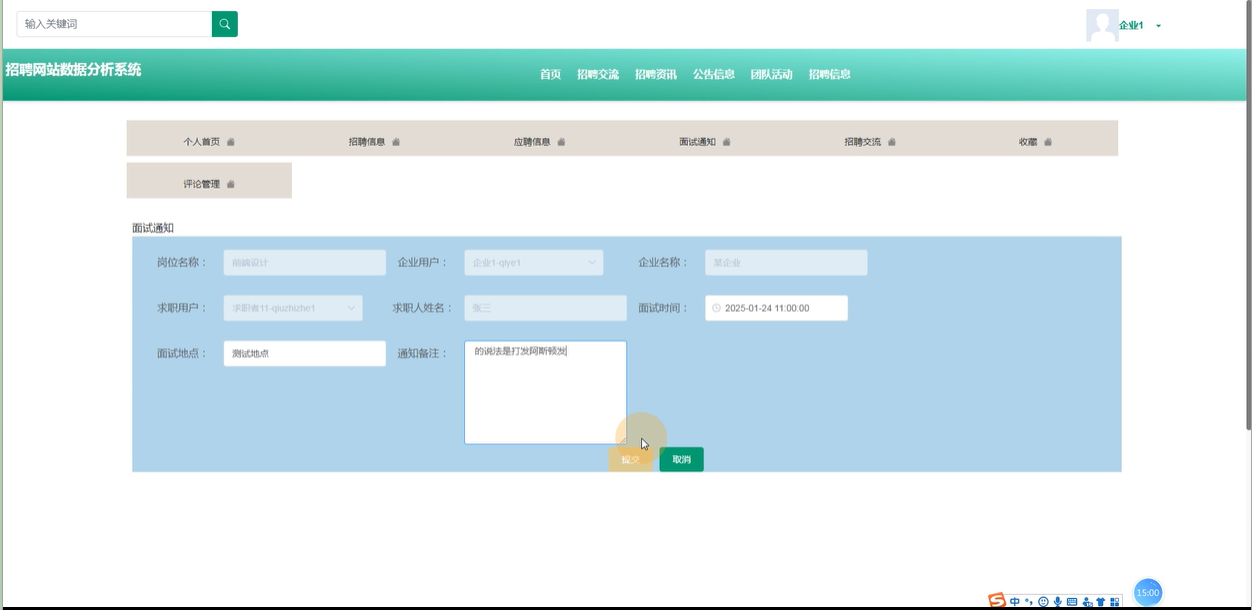This screenshot has height=610, width=1252.
Task: Click the 招聘网站数据分析系统 site title
Action: pos(73,70)
